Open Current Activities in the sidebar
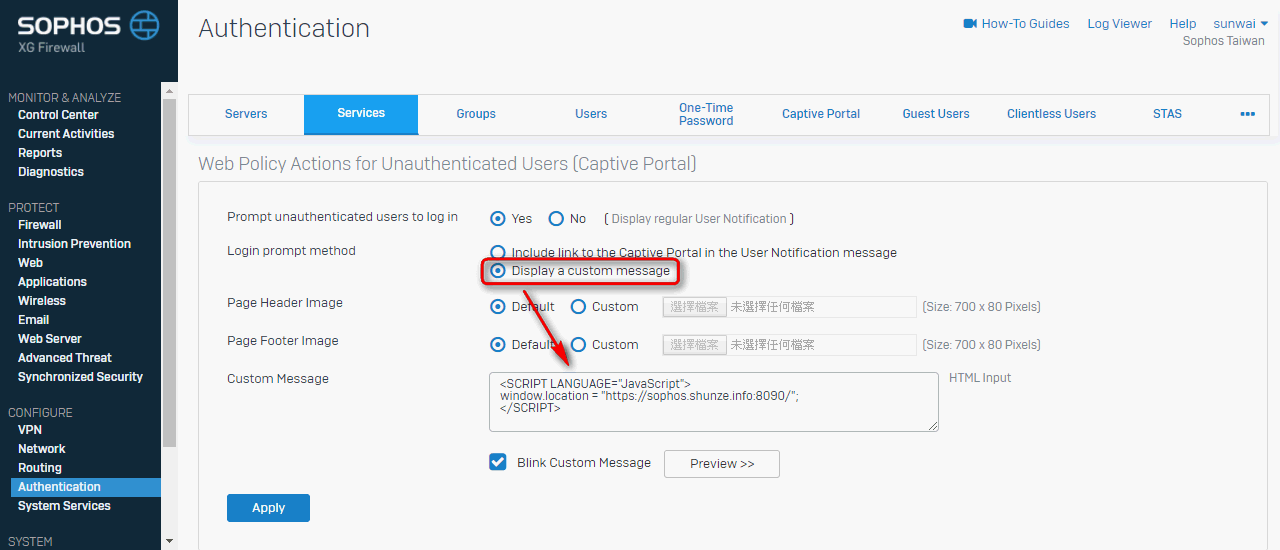The width and height of the screenshot is (1280, 550). pos(66,134)
